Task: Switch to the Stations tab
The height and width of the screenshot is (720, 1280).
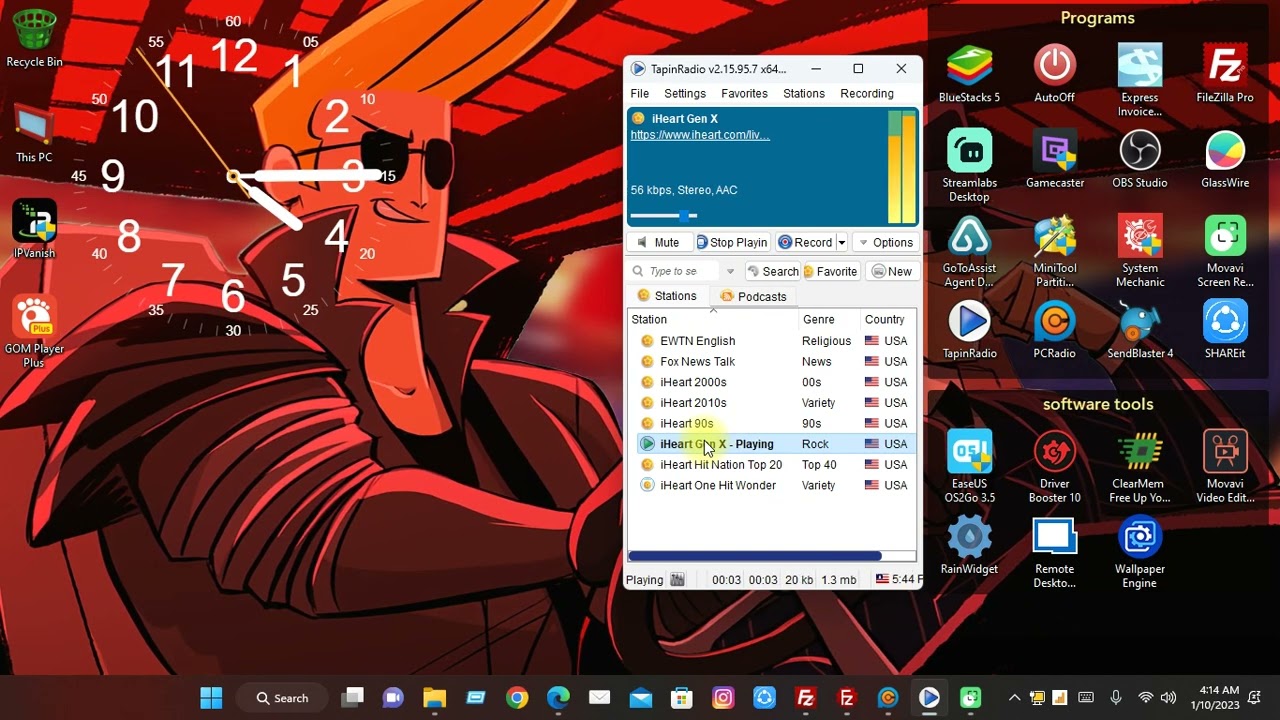Action: [x=667, y=296]
